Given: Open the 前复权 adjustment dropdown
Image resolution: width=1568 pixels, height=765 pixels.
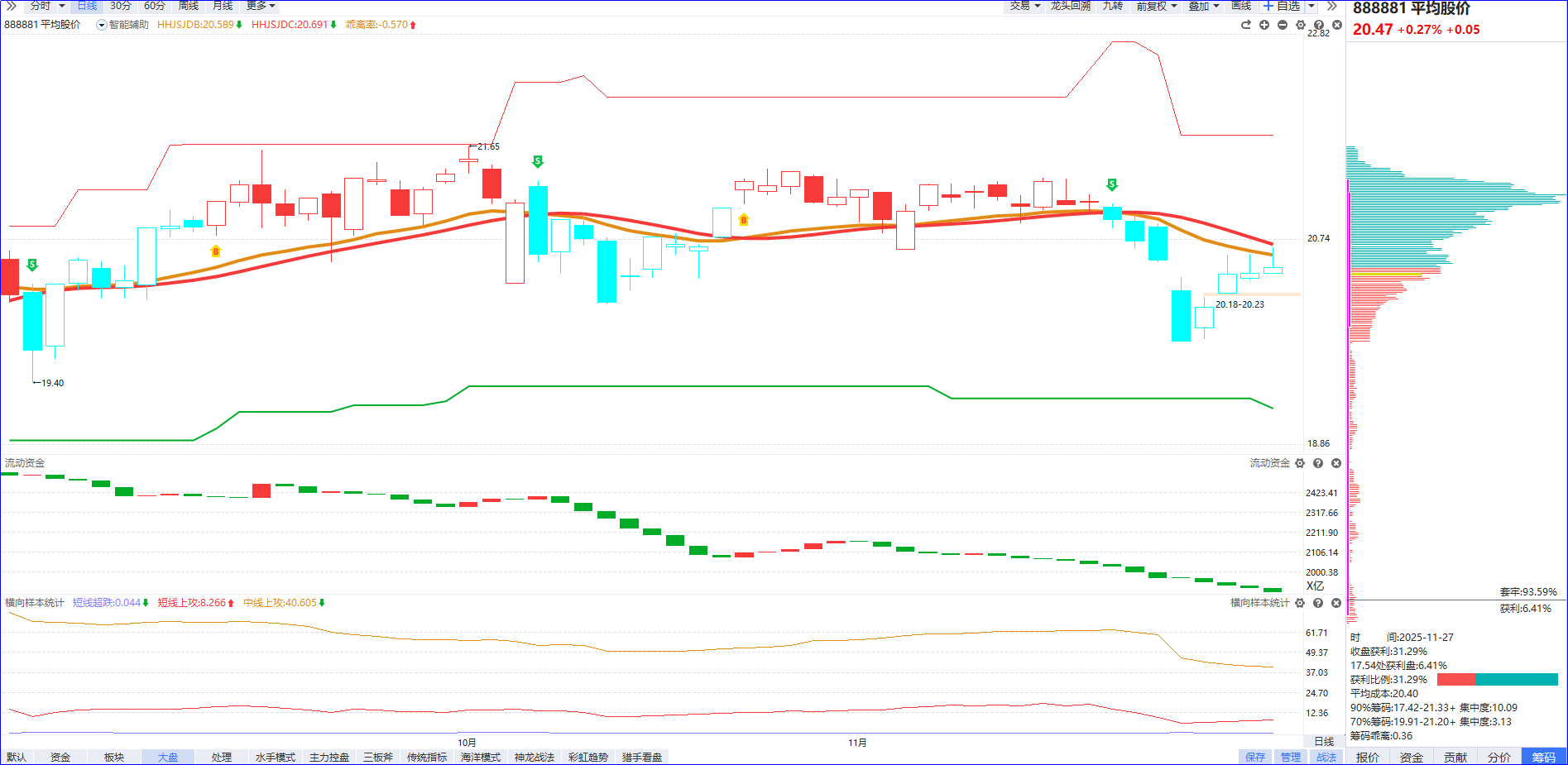Looking at the screenshot, I should click(x=1156, y=6).
